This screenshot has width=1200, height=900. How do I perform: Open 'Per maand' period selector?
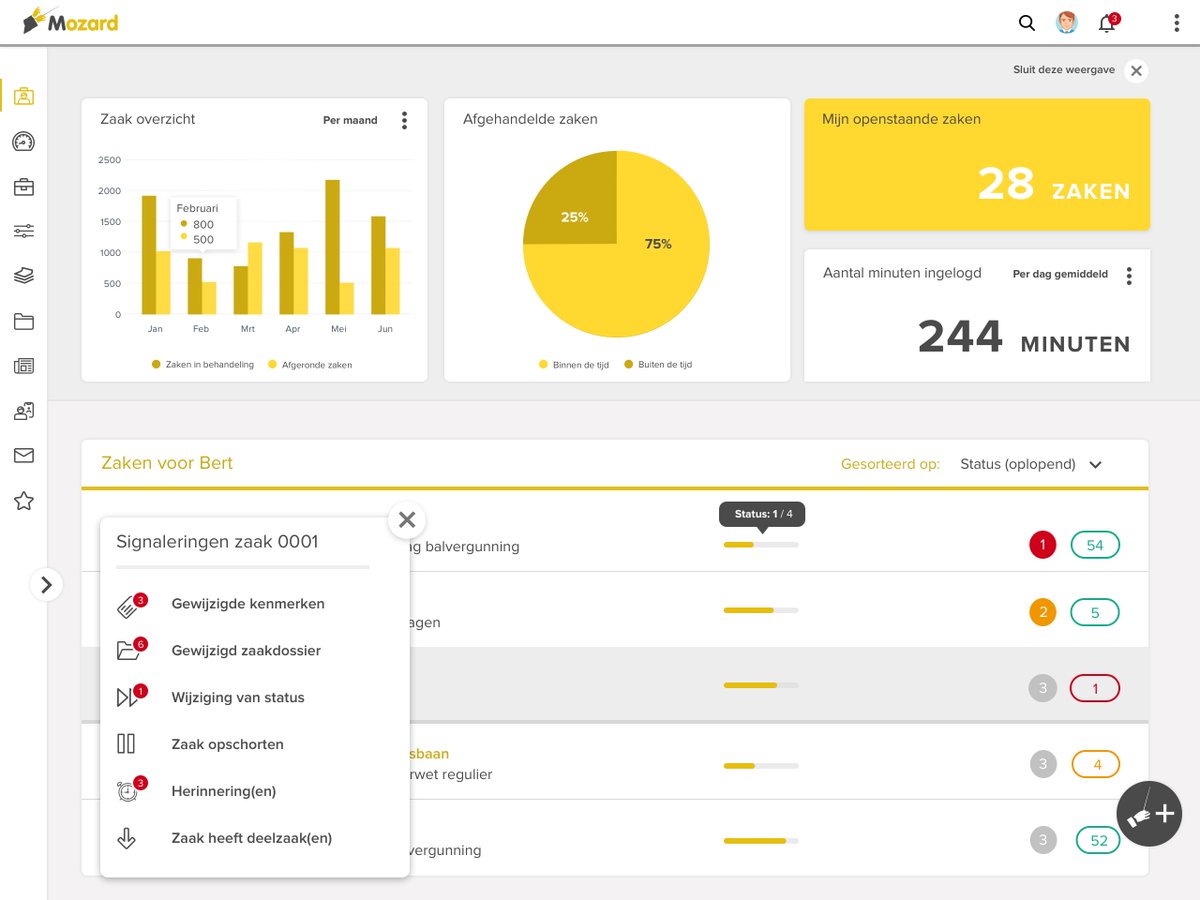(350, 120)
